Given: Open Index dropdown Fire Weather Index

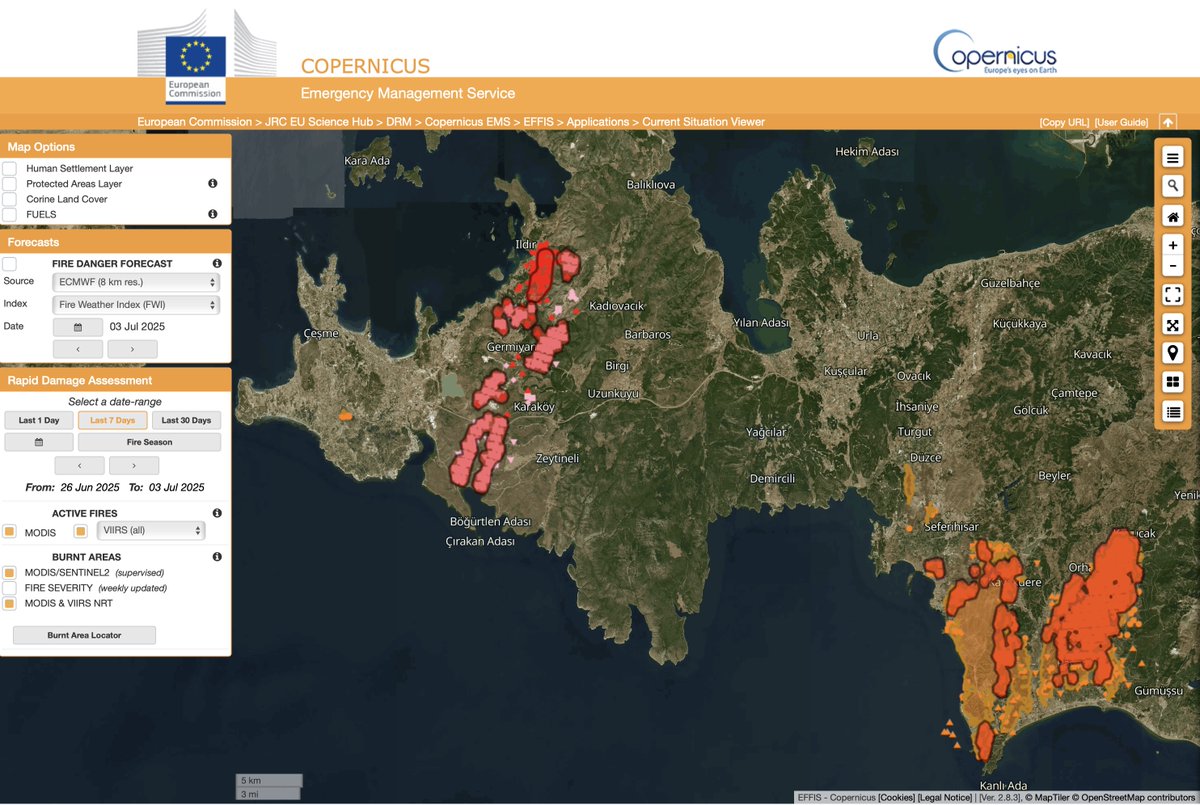Looking at the screenshot, I should pos(136,304).
